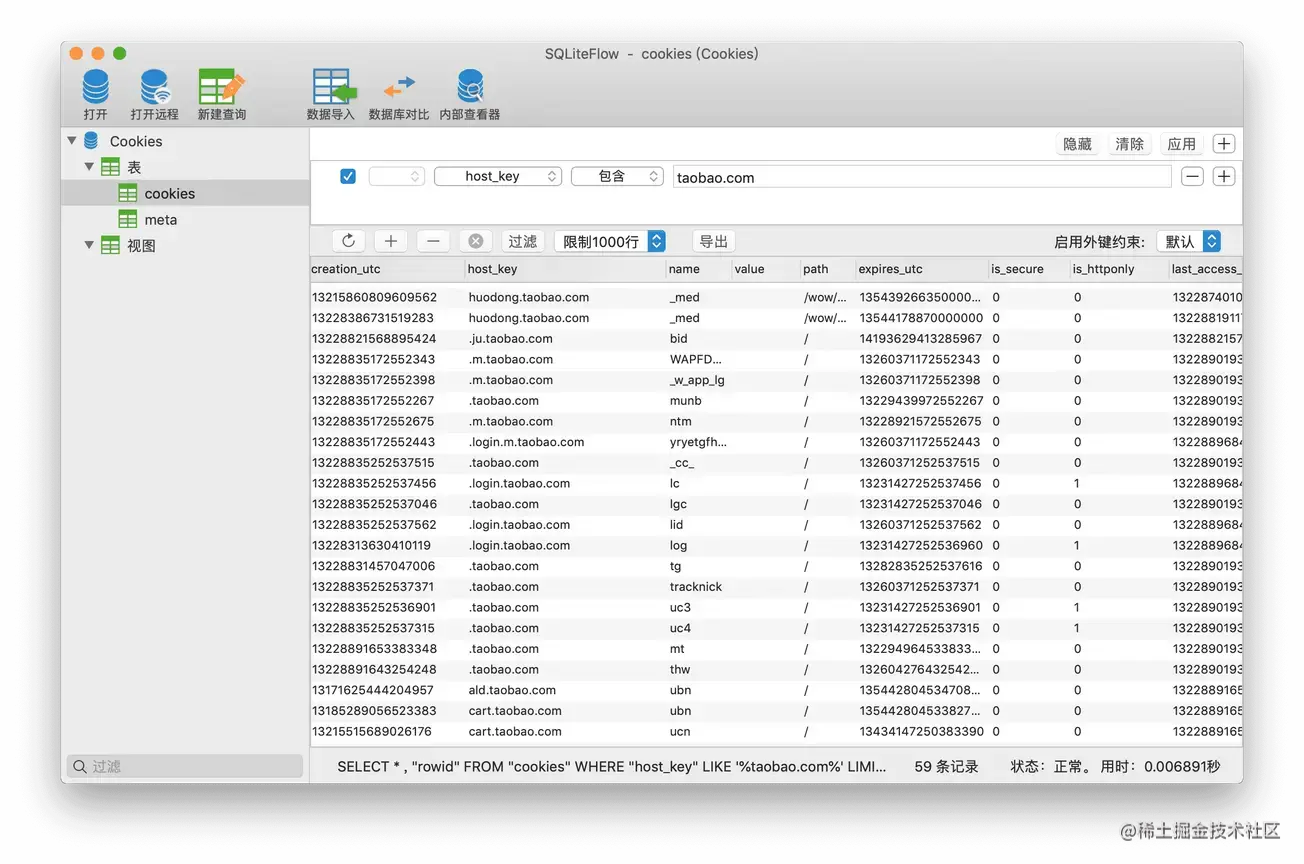This screenshot has width=1304, height=864.
Task: Click expires_utc cell 14193629413285967
Action: pyautogui.click(x=920, y=338)
